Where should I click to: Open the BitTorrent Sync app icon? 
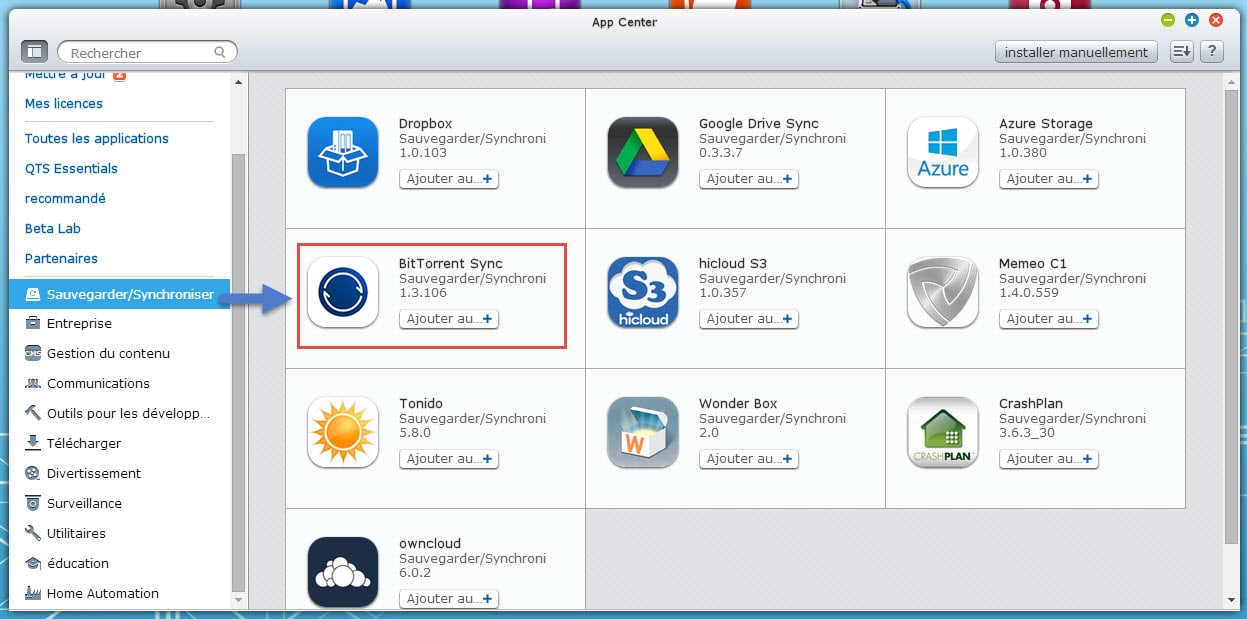[x=343, y=293]
